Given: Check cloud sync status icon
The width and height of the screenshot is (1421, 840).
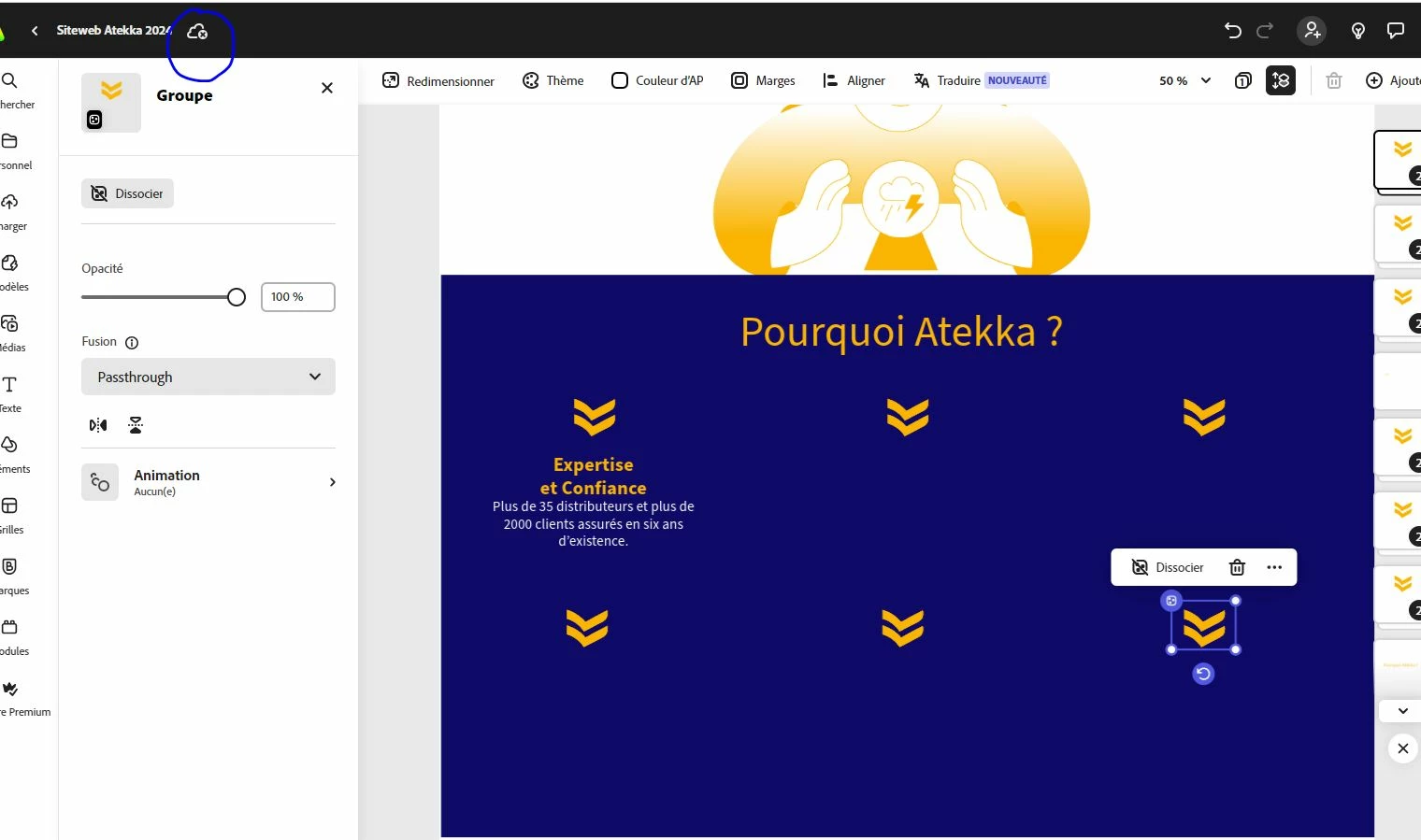Looking at the screenshot, I should (x=197, y=32).
